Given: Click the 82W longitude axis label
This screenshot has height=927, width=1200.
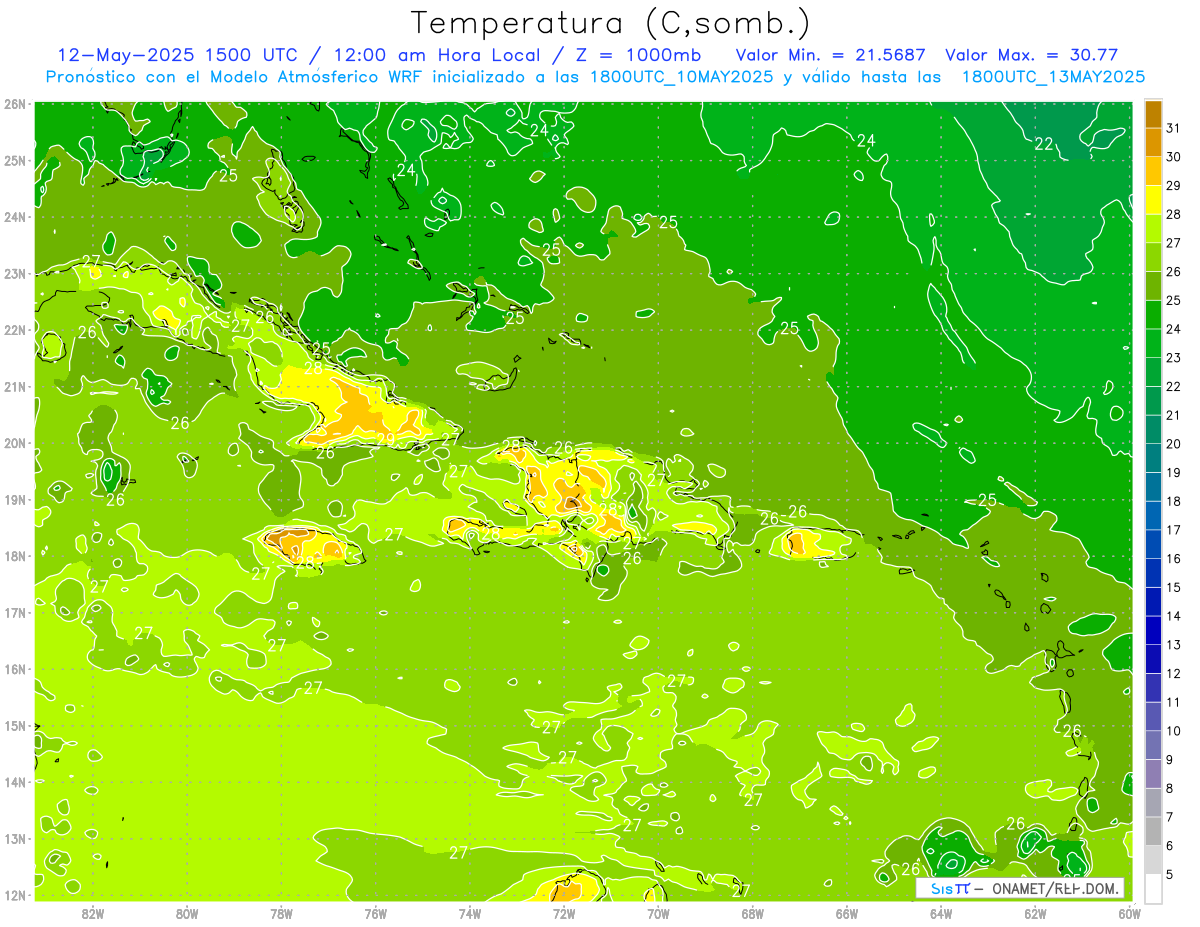Looking at the screenshot, I should pyautogui.click(x=93, y=913).
